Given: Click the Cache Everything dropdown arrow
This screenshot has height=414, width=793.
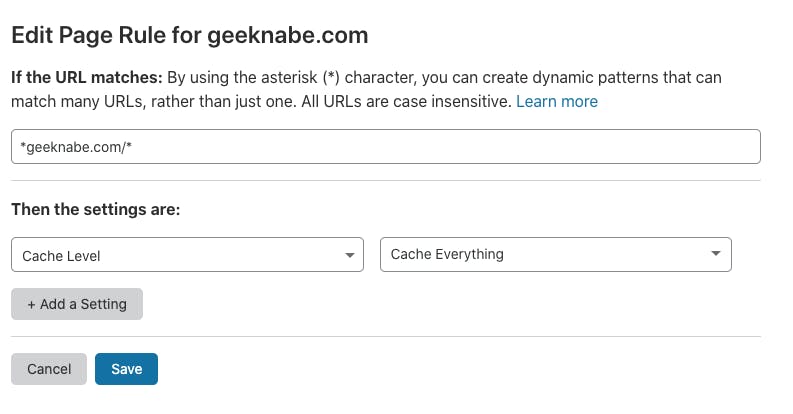Looking at the screenshot, I should click(x=716, y=254).
